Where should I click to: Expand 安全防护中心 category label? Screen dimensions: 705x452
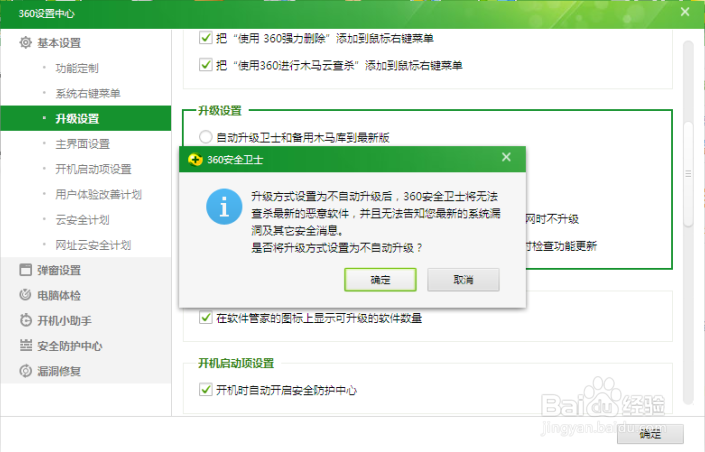pyautogui.click(x=70, y=346)
